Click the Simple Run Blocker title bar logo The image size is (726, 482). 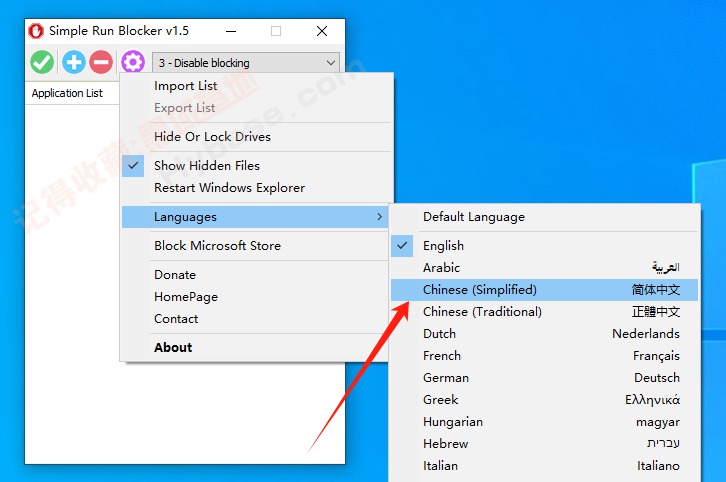[x=36, y=31]
